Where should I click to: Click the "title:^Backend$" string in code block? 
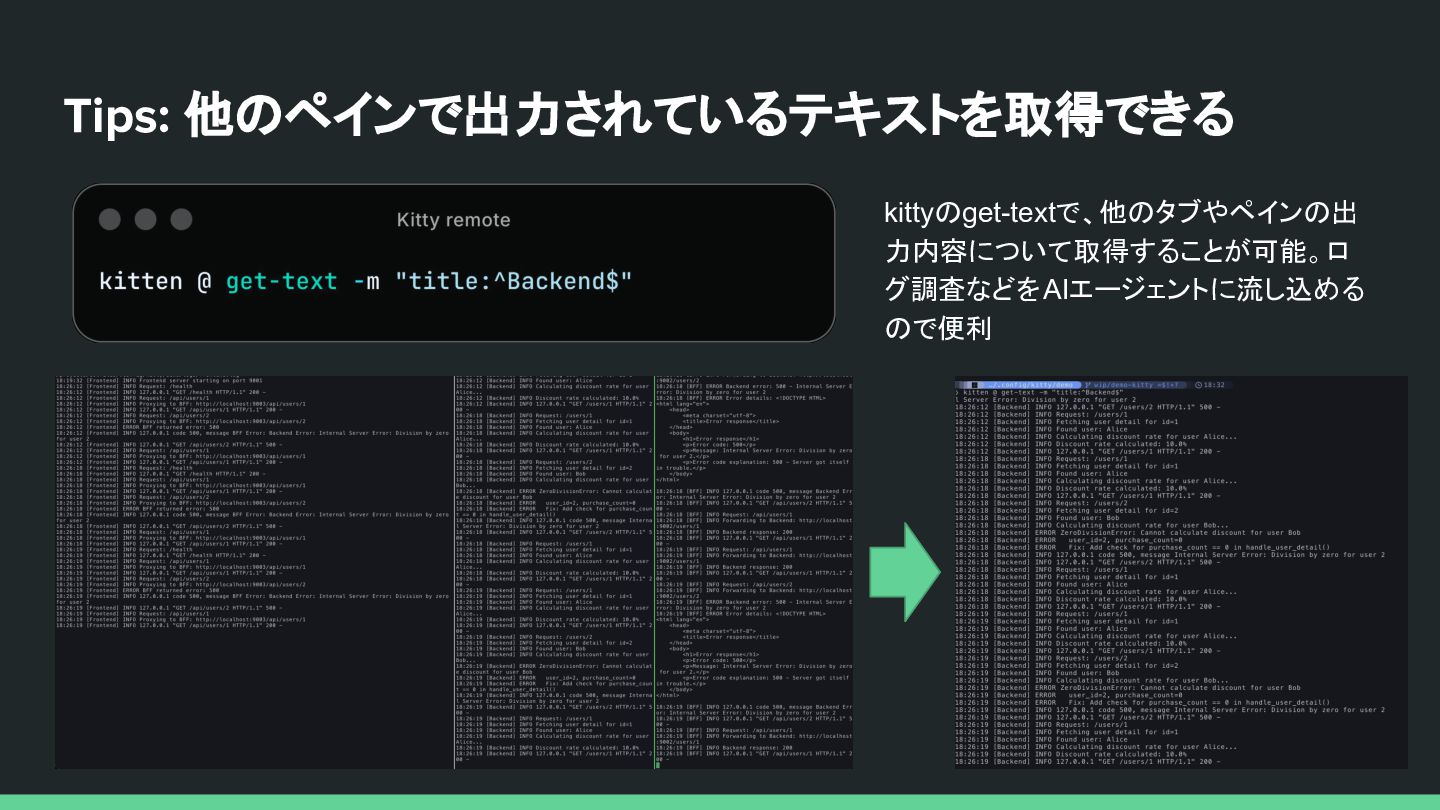514,281
